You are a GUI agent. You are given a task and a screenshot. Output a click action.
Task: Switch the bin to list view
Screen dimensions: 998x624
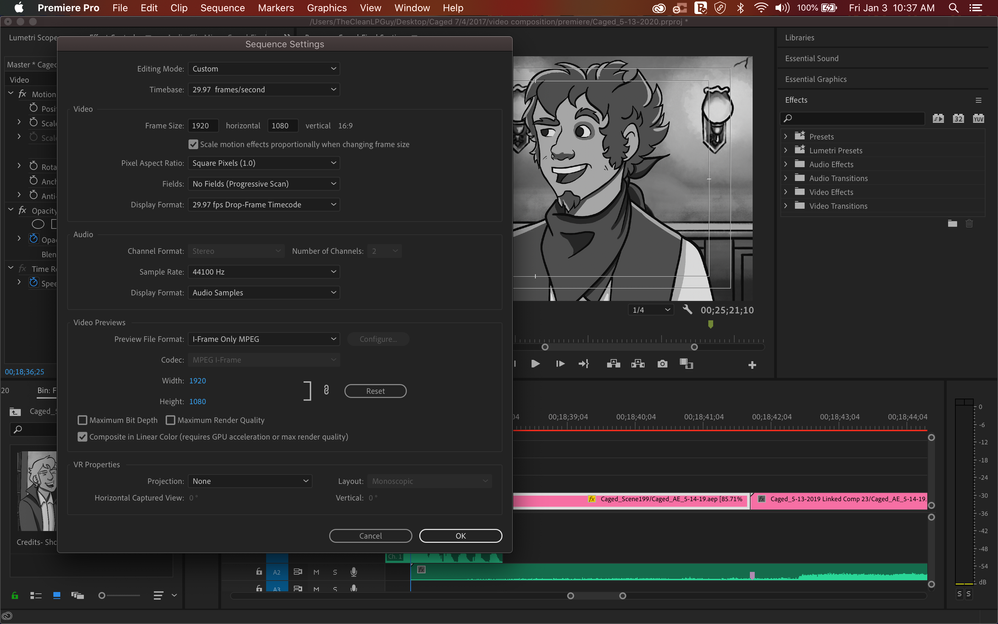35,596
